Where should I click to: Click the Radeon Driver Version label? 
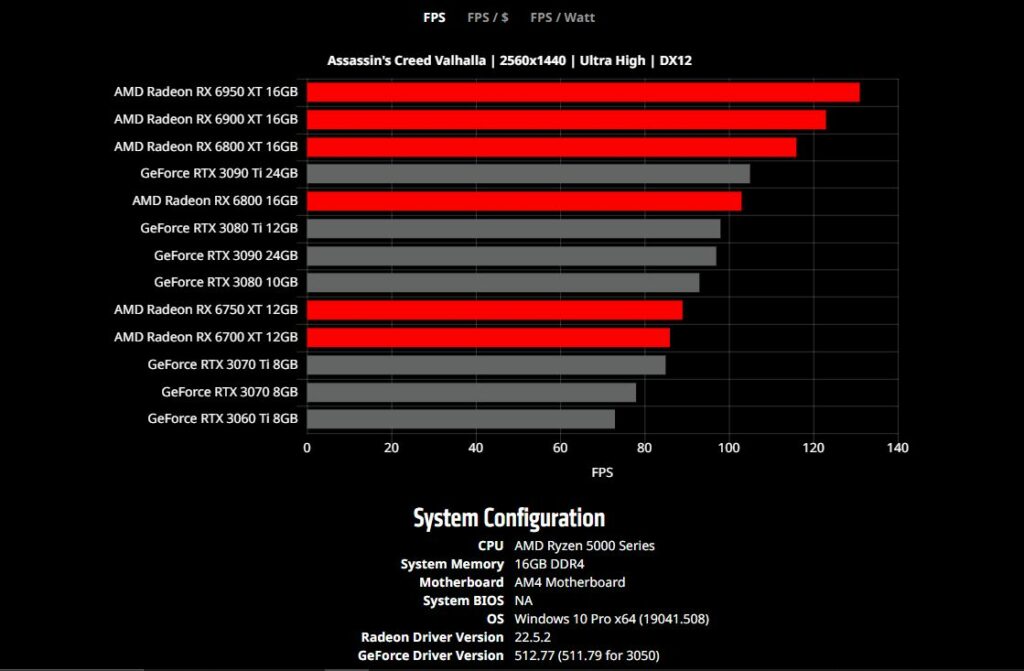coord(432,638)
